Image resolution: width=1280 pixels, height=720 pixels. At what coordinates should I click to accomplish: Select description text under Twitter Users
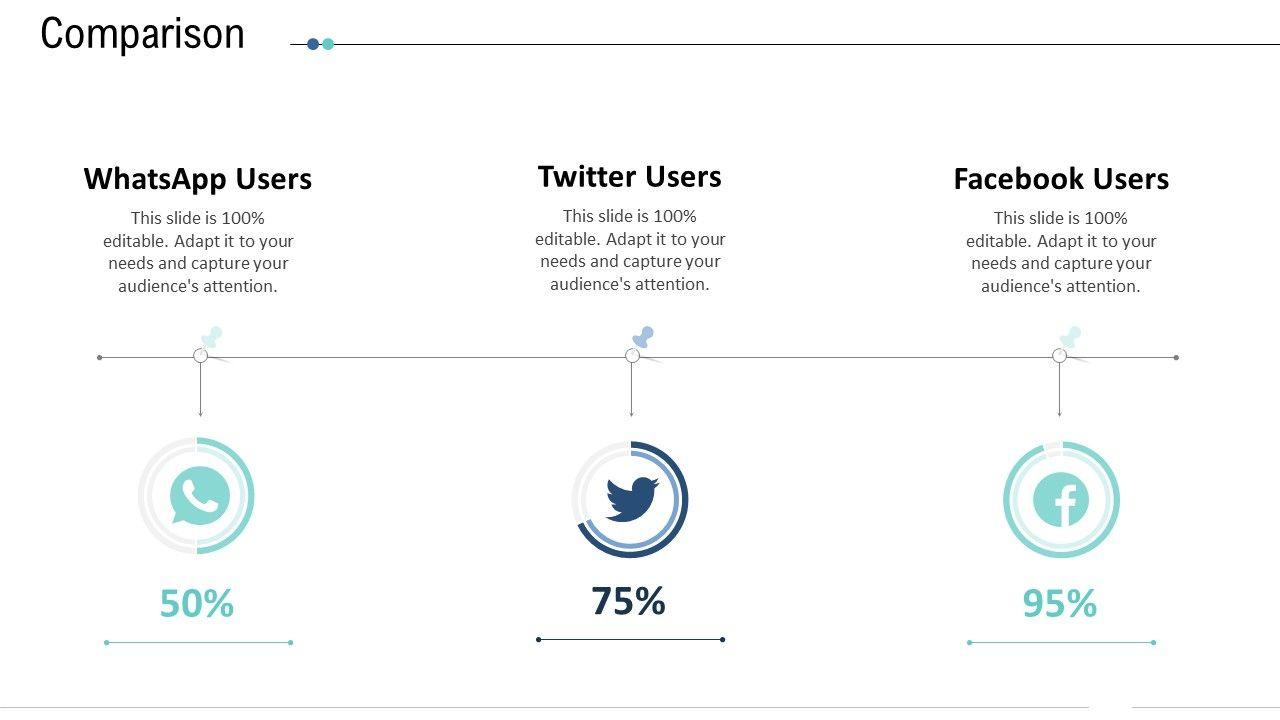[x=630, y=250]
